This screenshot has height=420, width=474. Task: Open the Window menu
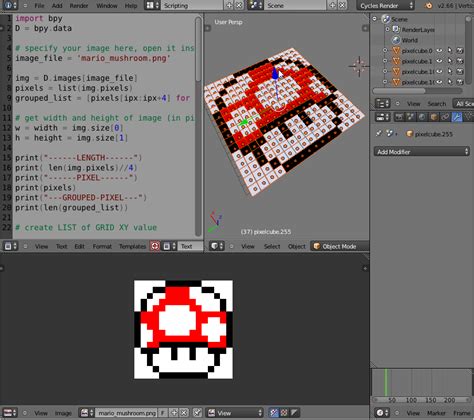point(107,6)
